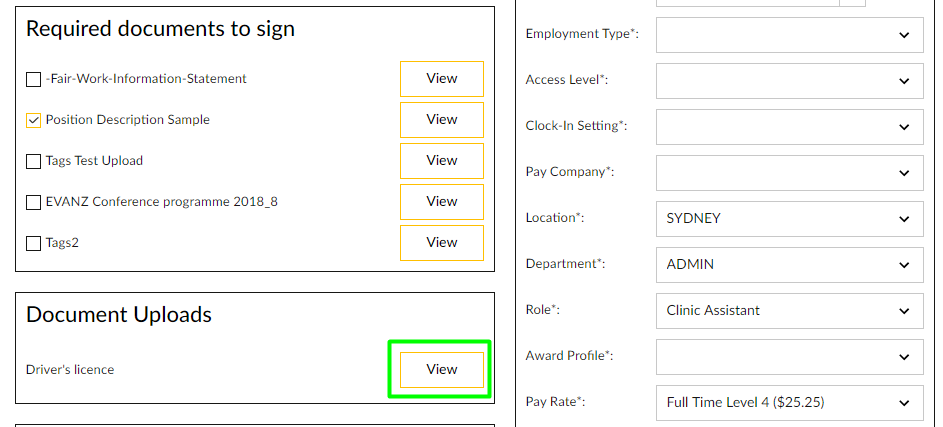View Position Description Sample document
The width and height of the screenshot is (943, 427).
(x=441, y=120)
